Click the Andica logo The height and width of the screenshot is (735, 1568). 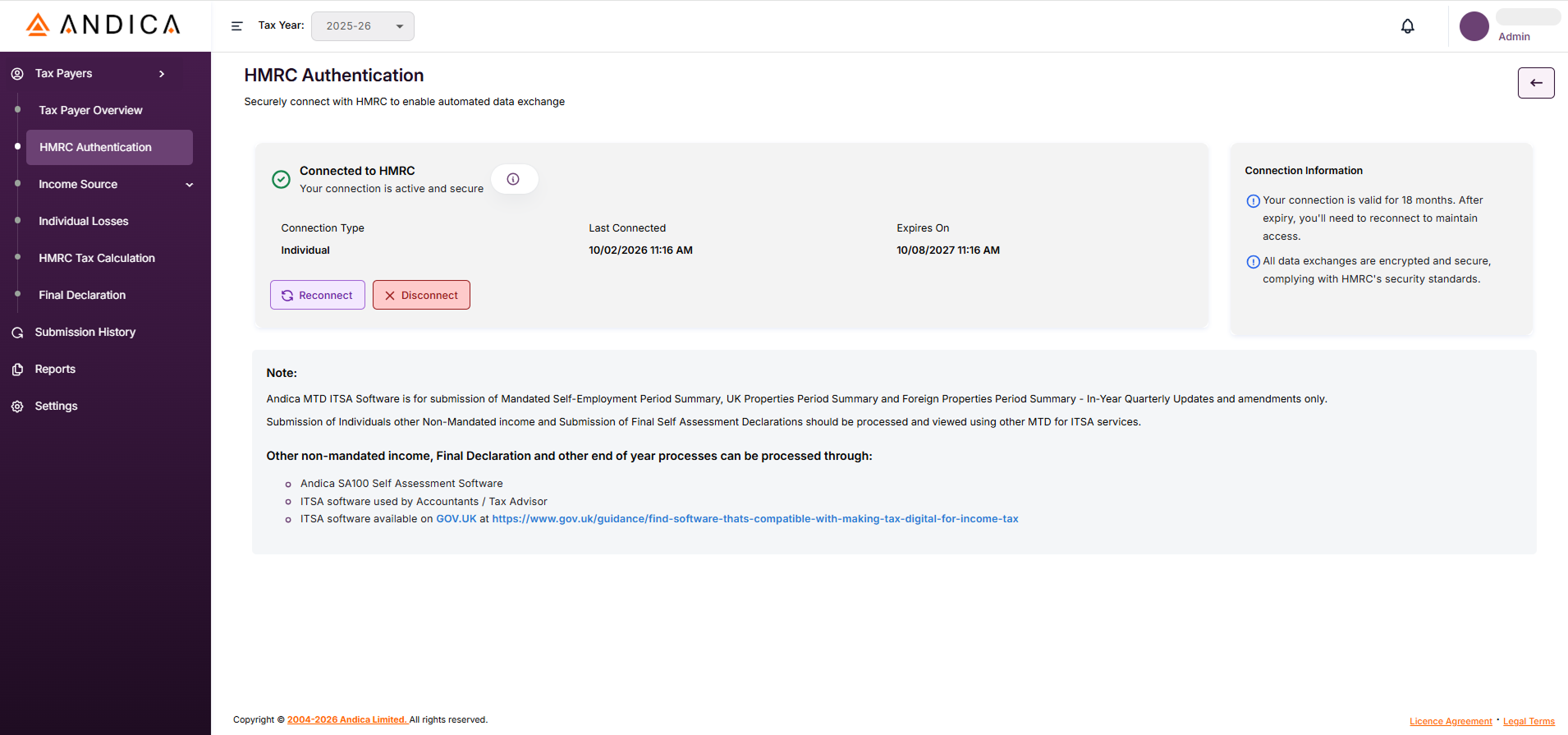[103, 25]
